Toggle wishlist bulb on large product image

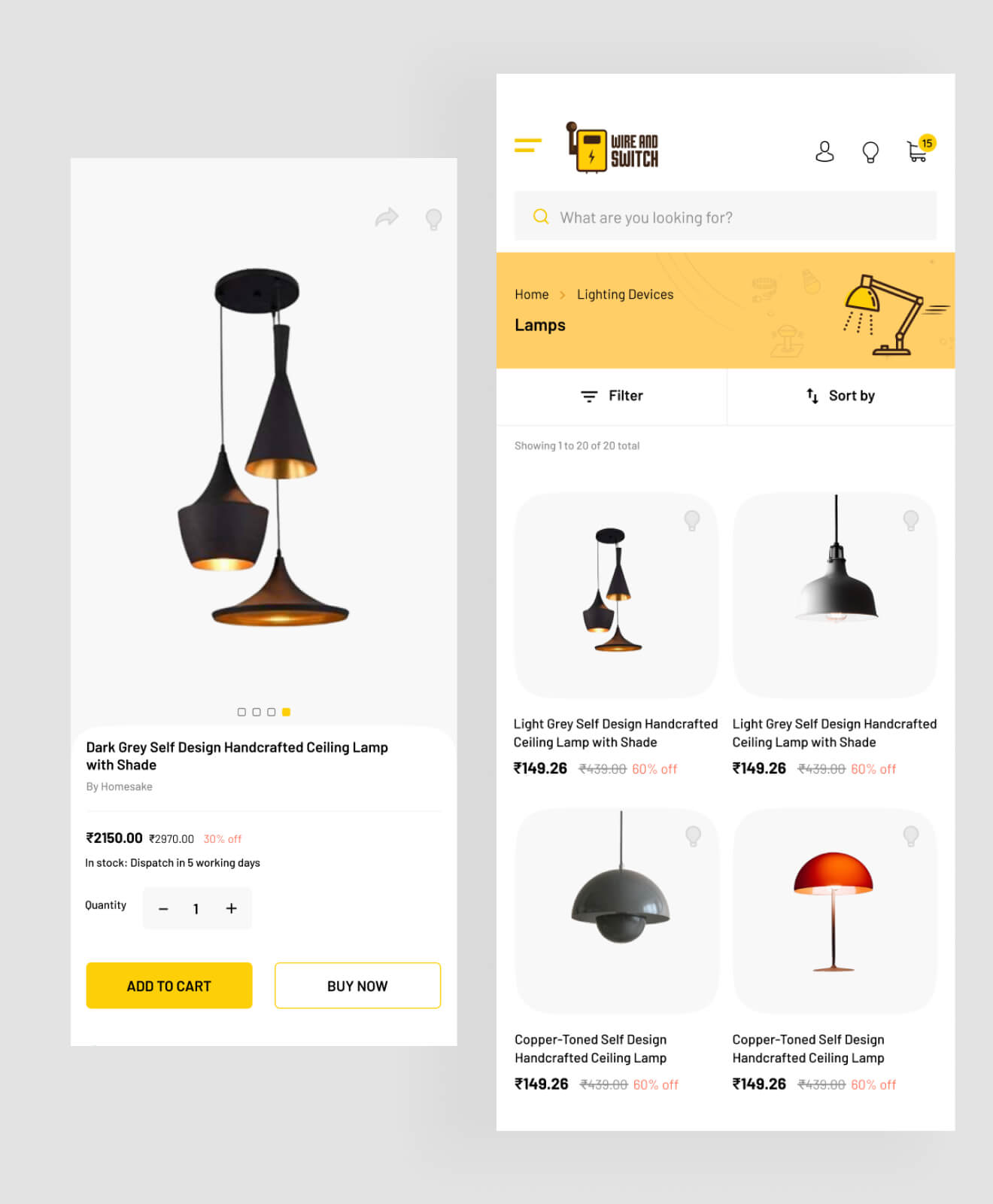click(x=433, y=219)
